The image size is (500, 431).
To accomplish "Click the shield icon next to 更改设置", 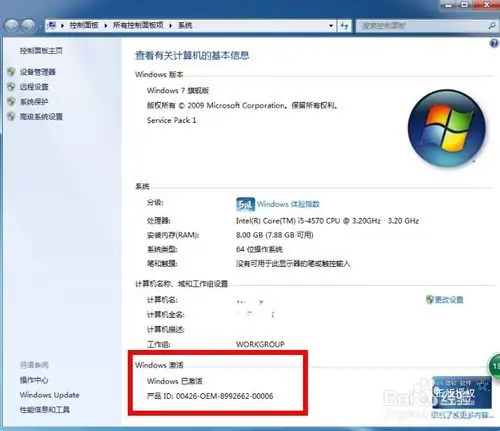I will [430, 299].
